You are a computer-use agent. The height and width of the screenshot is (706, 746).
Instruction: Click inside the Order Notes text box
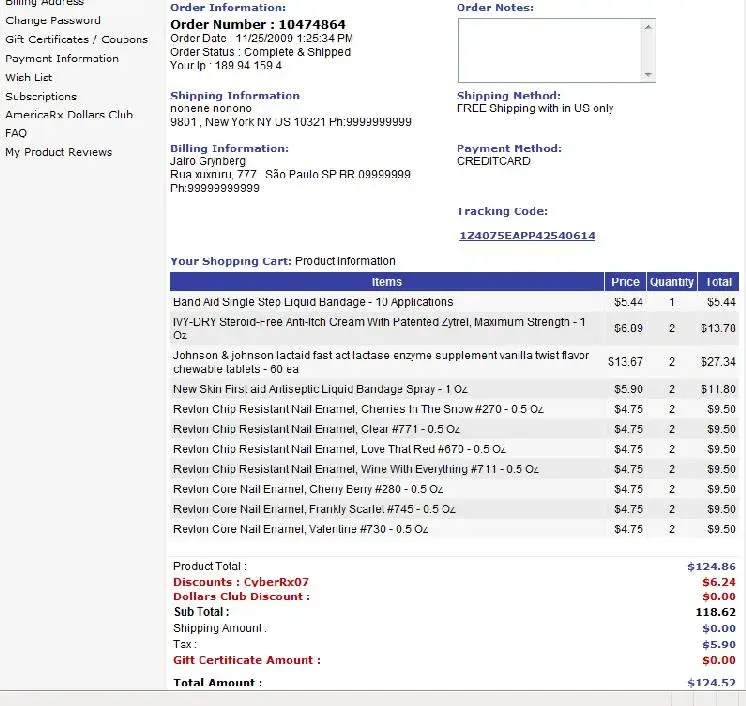tap(548, 50)
